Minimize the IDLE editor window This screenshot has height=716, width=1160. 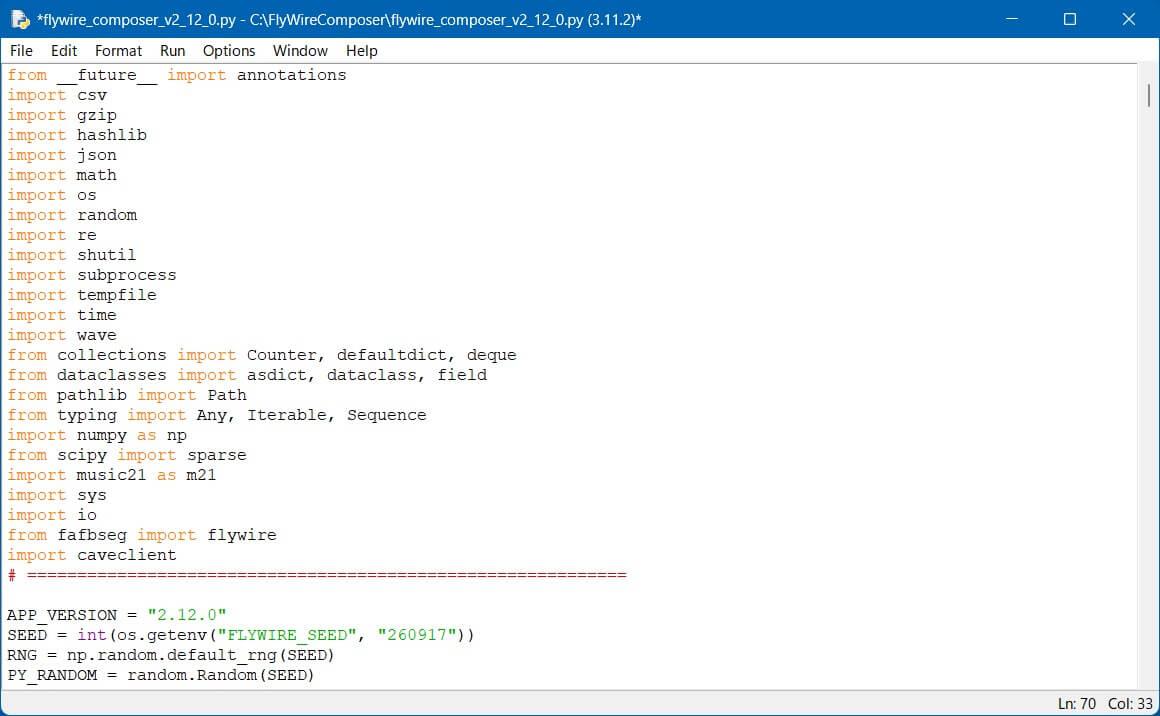point(1012,19)
